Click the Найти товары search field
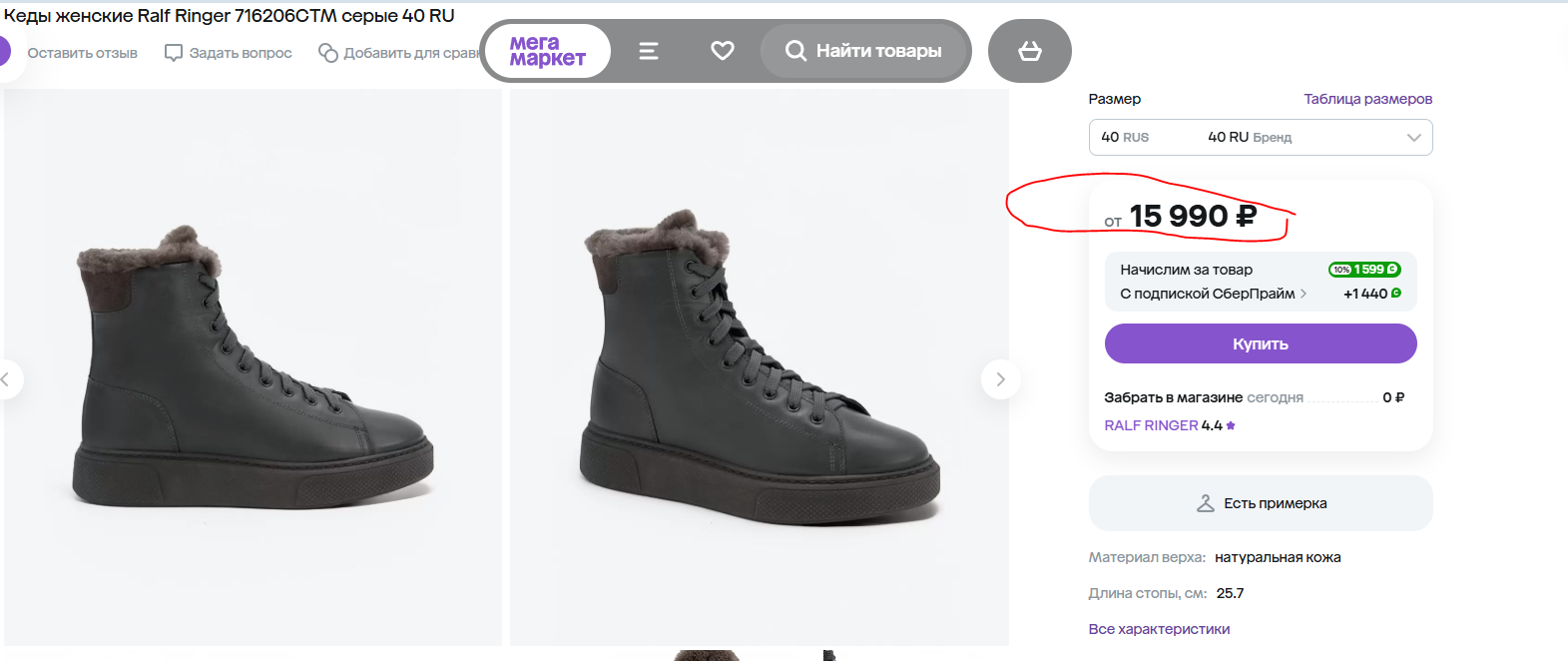The image size is (1568, 661). point(878,51)
